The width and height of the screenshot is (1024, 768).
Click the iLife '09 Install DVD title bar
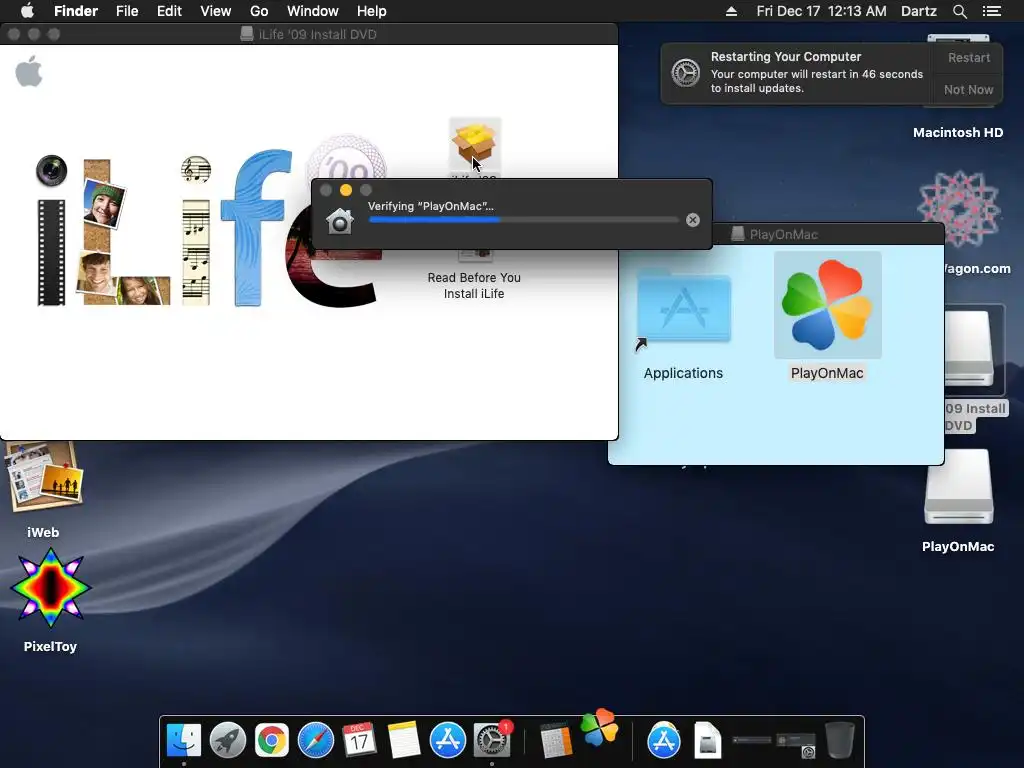(x=308, y=34)
